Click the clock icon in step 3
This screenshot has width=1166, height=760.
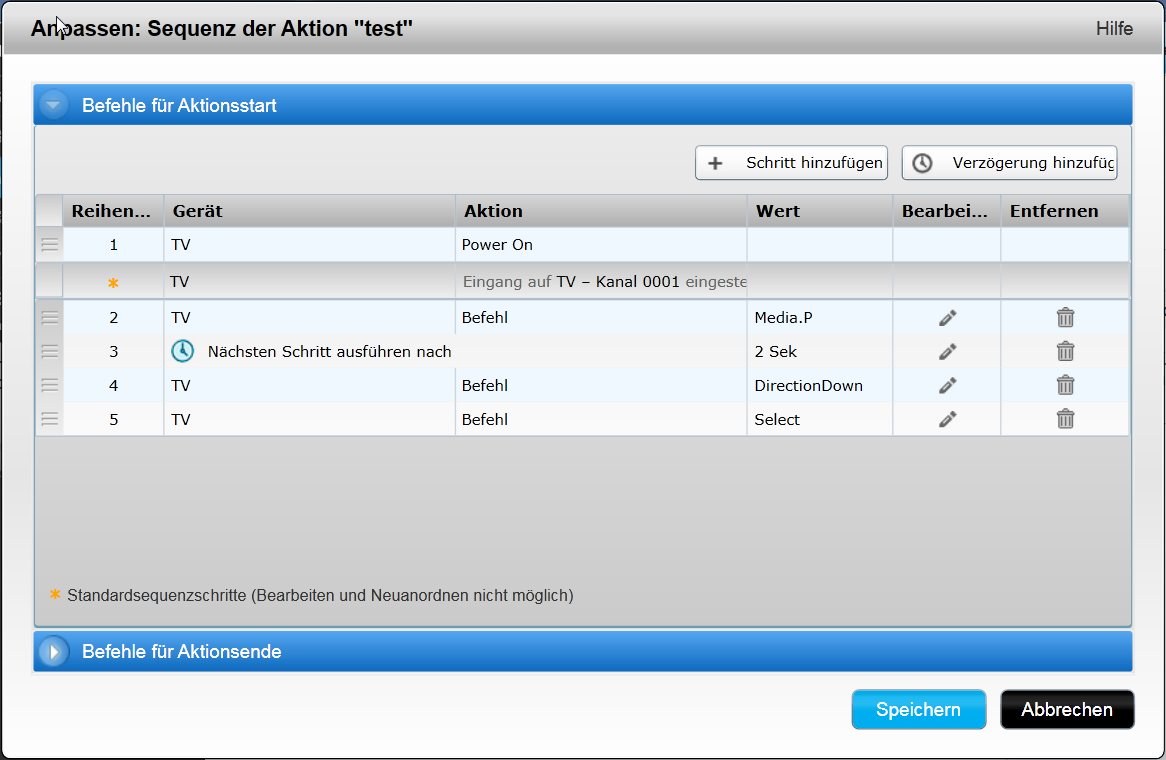click(x=182, y=351)
